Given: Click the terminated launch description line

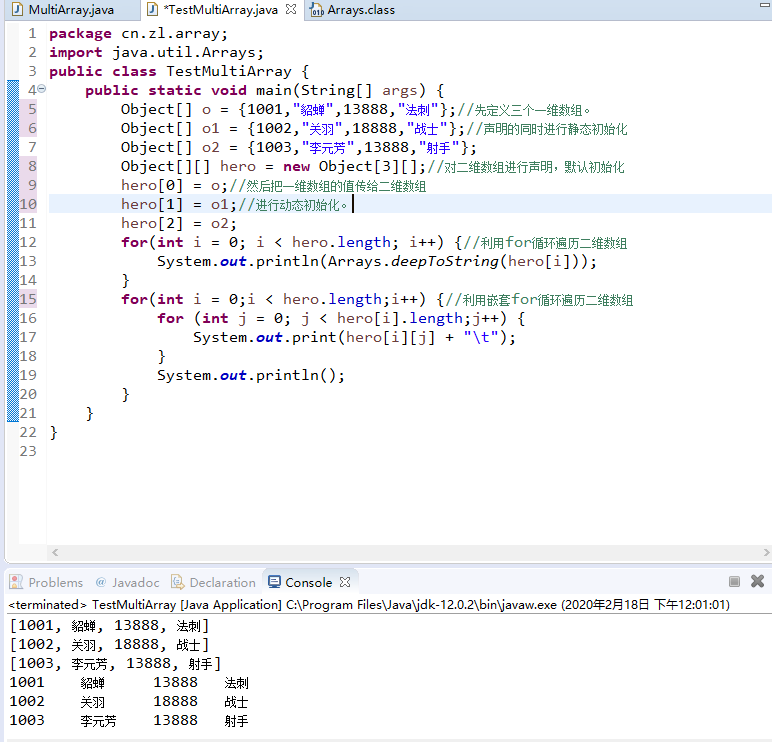Looking at the screenshot, I should [369, 605].
